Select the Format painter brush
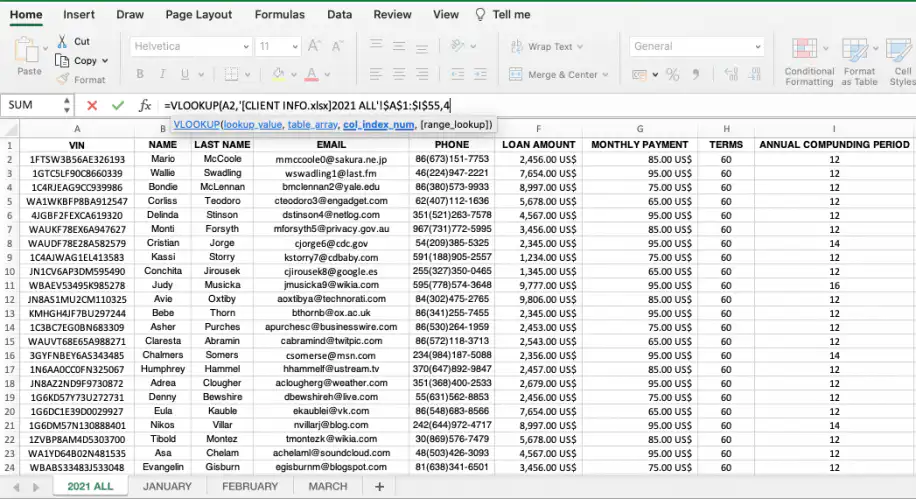This screenshot has height=499, width=916. 63,79
